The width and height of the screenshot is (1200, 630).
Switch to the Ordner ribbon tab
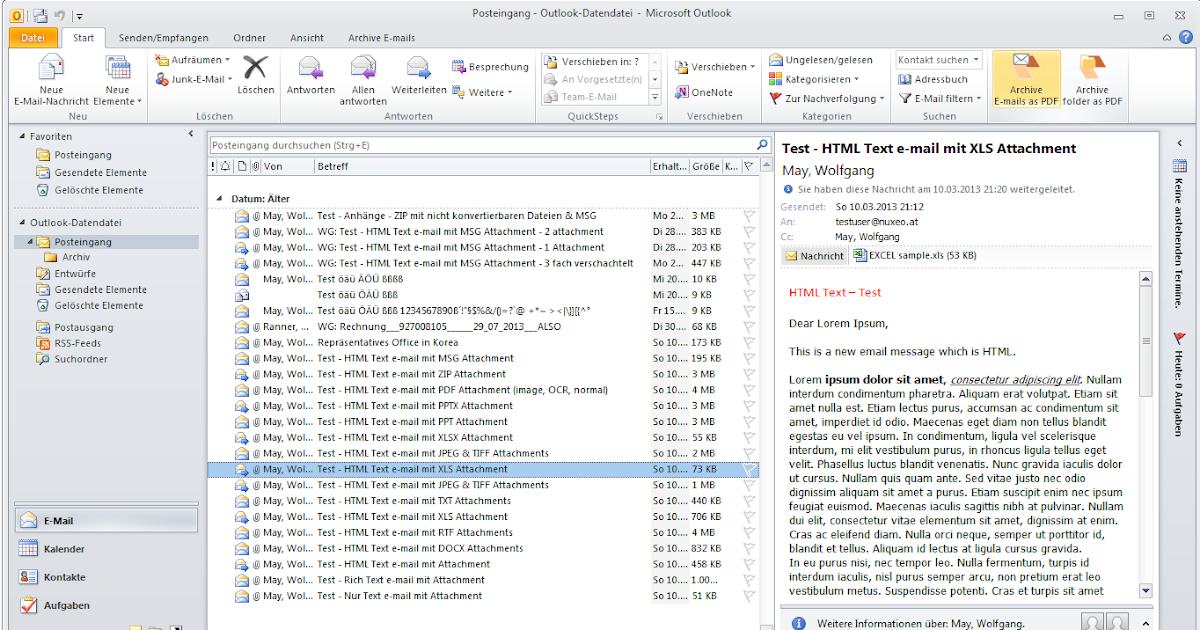(x=249, y=38)
